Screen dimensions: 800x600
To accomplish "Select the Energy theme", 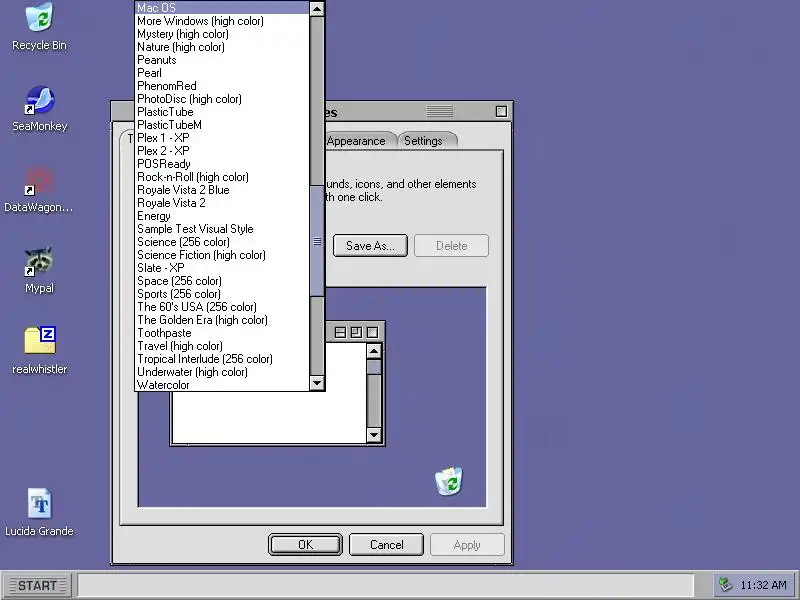I will tap(222, 216).
